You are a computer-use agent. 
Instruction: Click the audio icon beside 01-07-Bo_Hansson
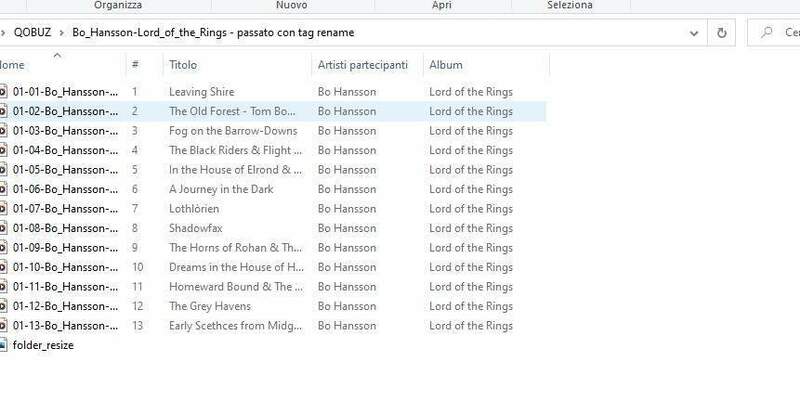point(3,209)
